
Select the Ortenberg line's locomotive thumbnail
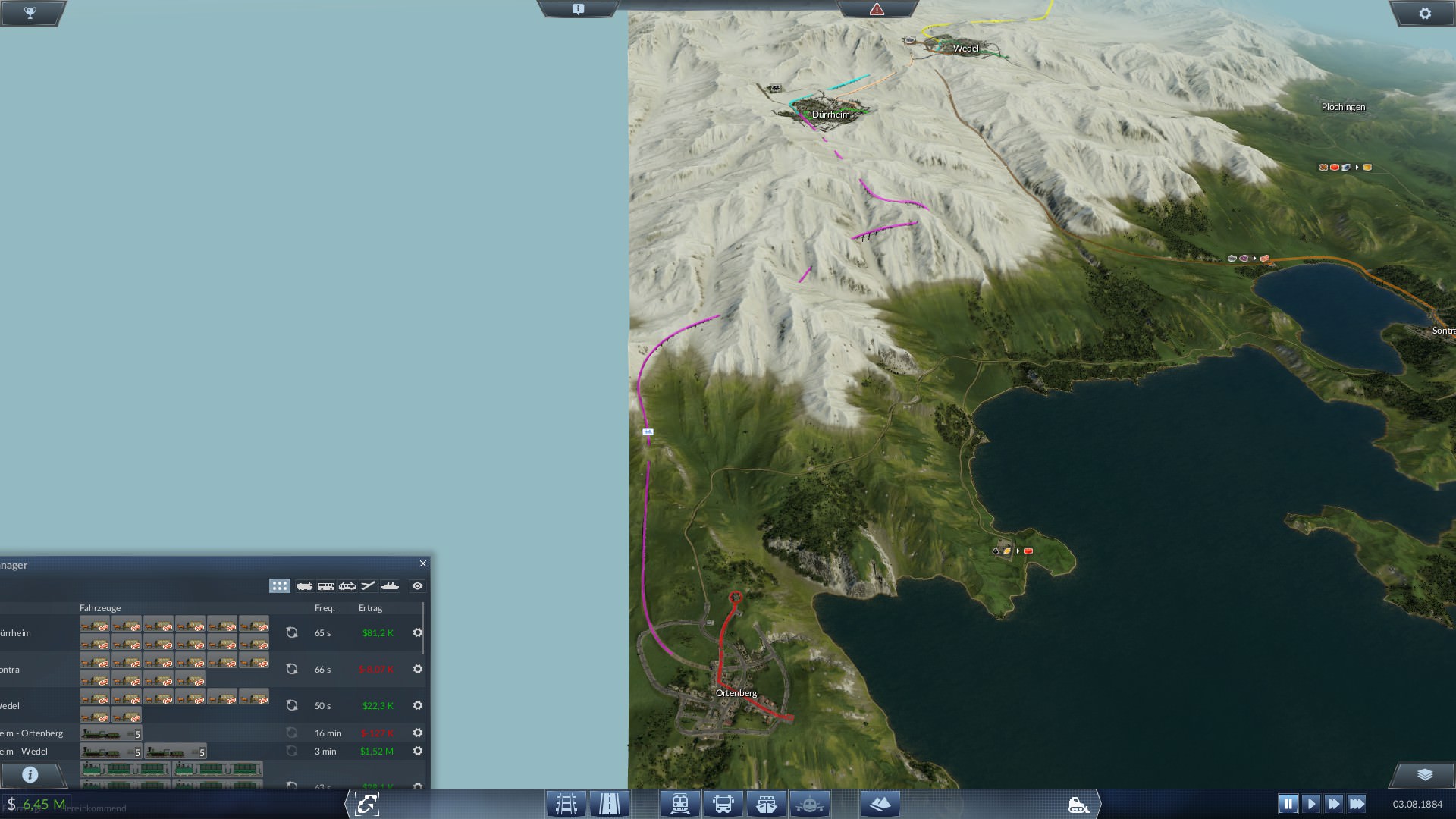(x=111, y=733)
